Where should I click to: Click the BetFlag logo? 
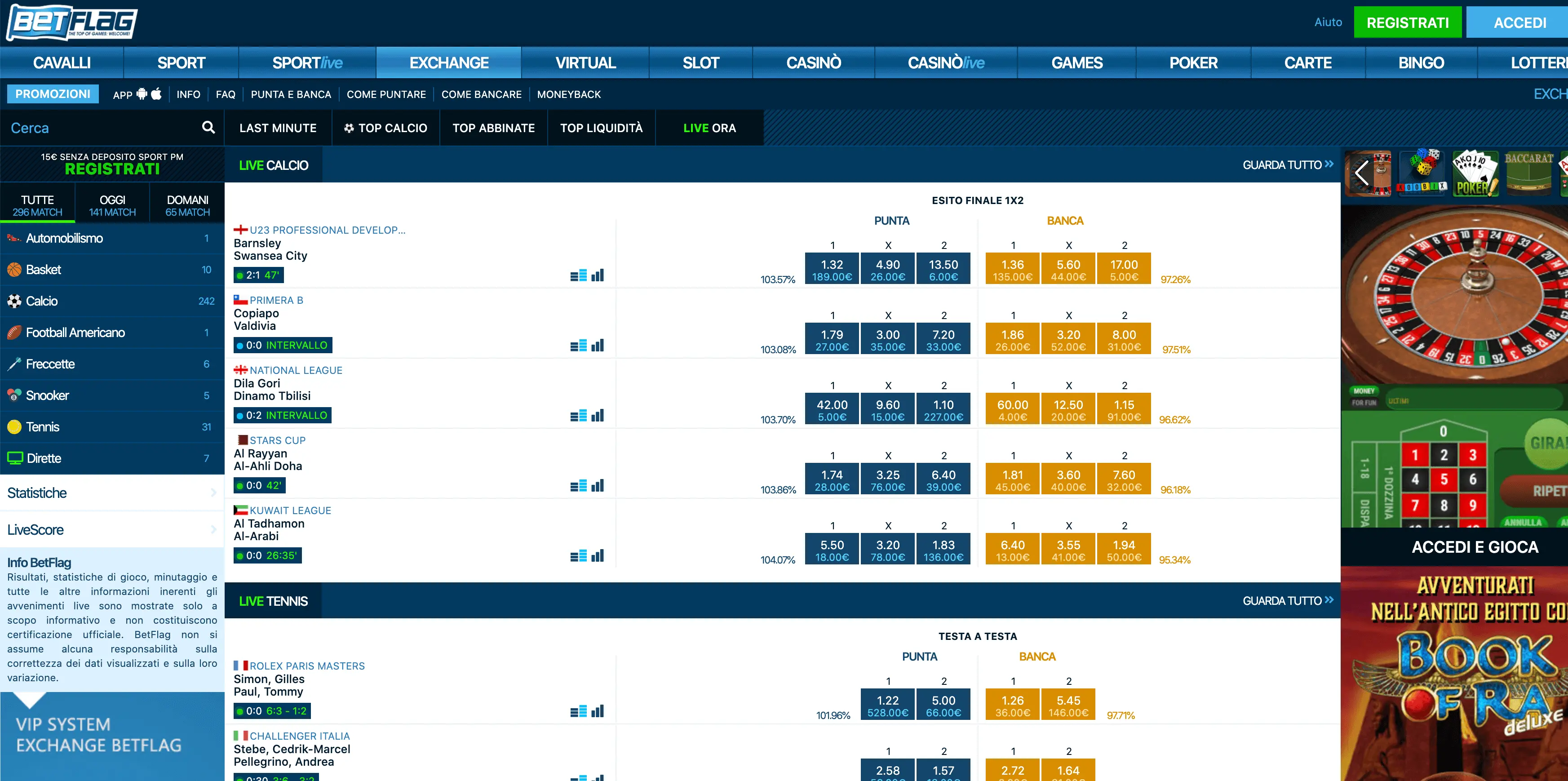(x=72, y=23)
